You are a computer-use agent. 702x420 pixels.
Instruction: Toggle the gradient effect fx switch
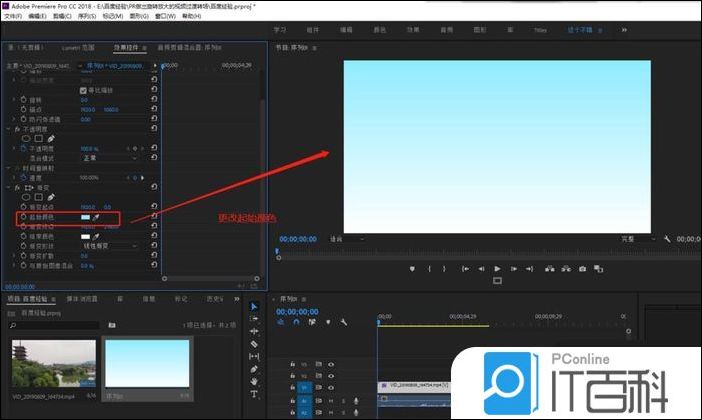tap(16, 187)
